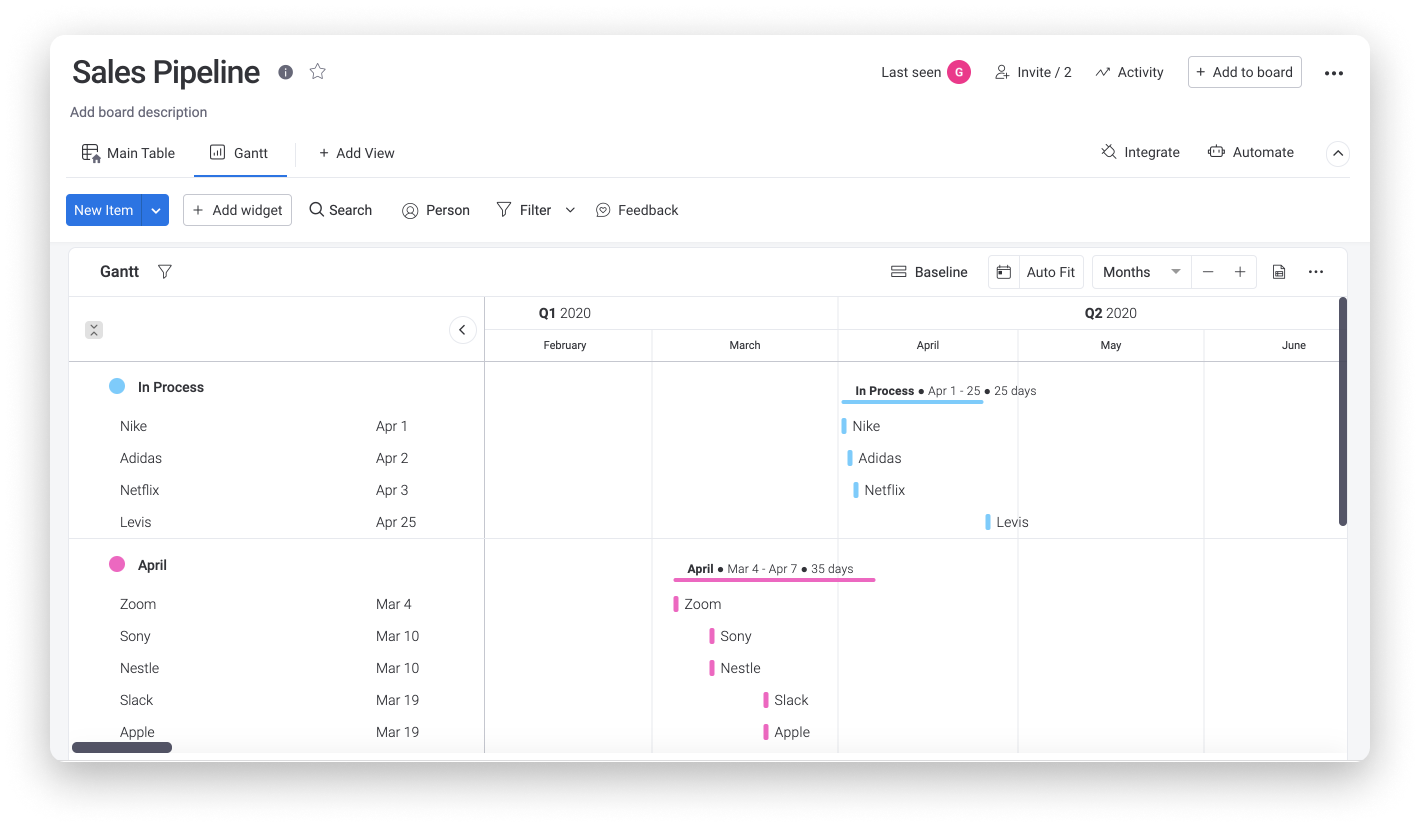Expand the Filter options chevron
The image size is (1420, 827).
coord(570,210)
